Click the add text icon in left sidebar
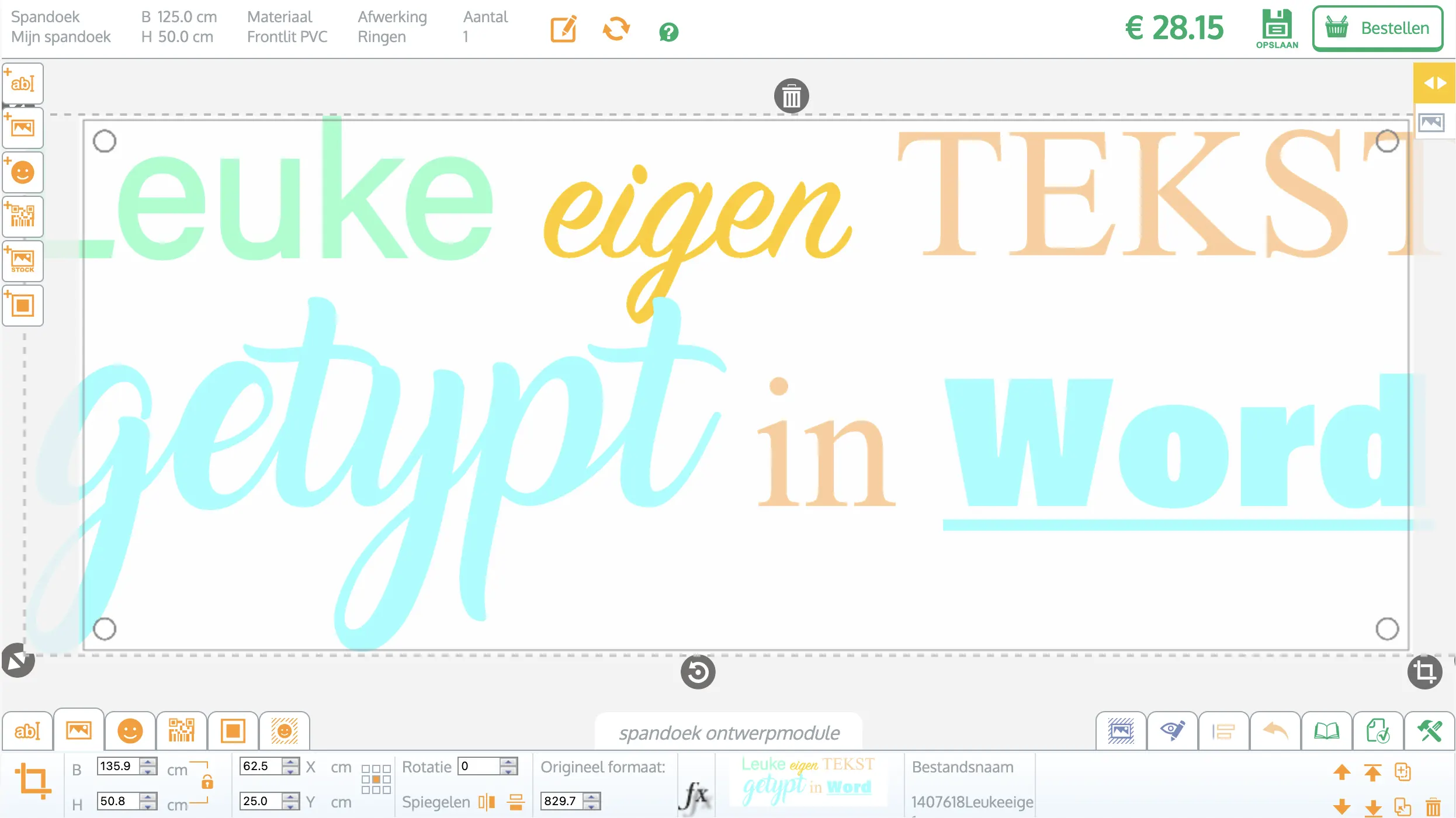This screenshot has height=818, width=1456. click(23, 84)
